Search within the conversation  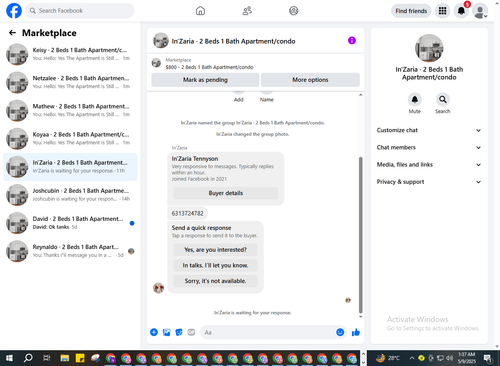click(x=443, y=99)
